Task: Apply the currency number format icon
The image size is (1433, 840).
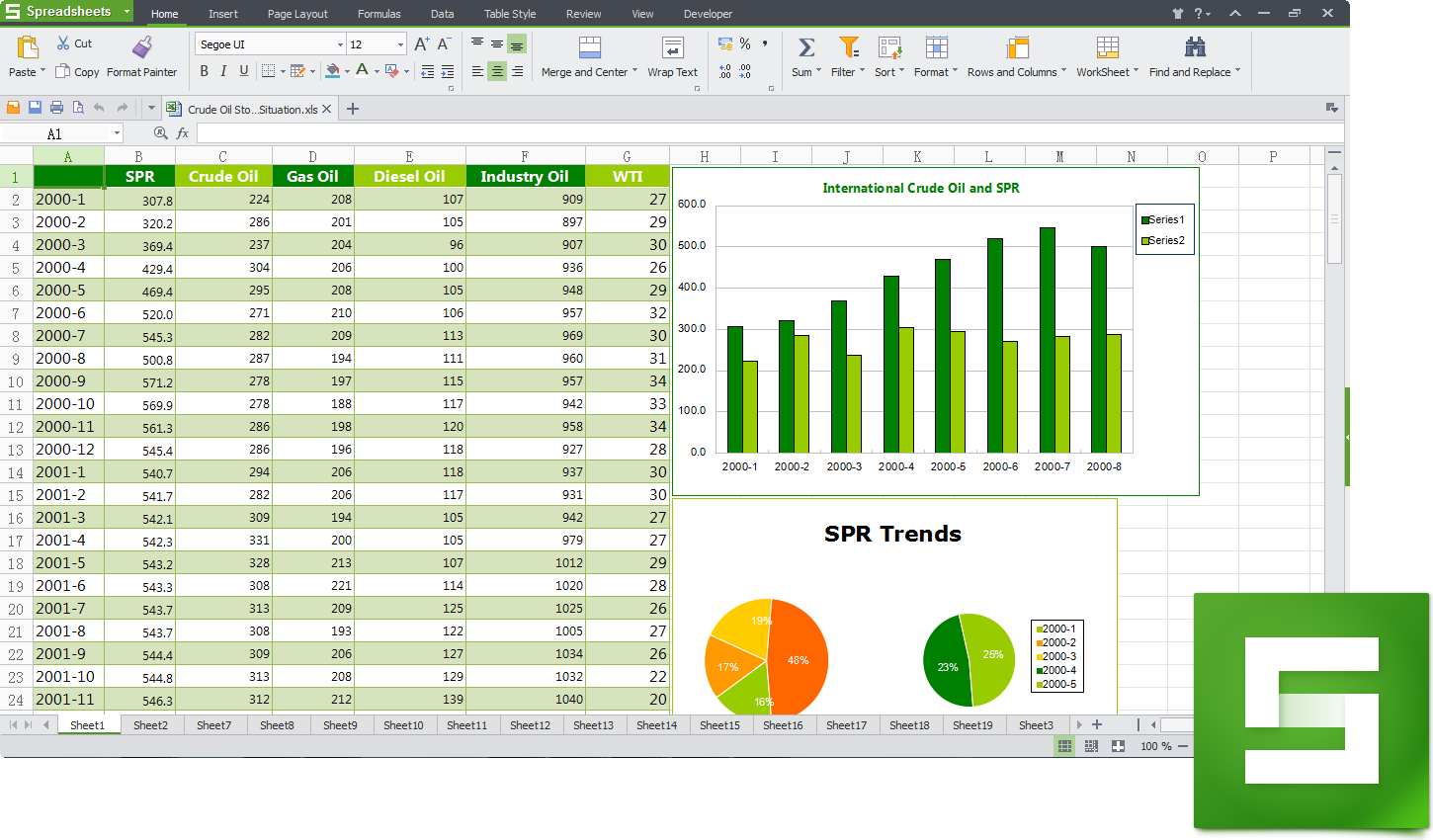Action: [x=725, y=44]
